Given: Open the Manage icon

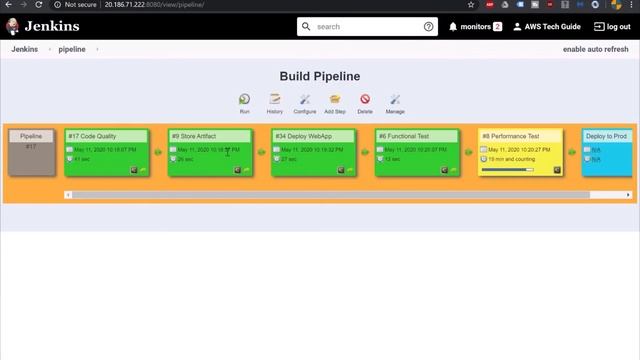Looking at the screenshot, I should pyautogui.click(x=395, y=99).
